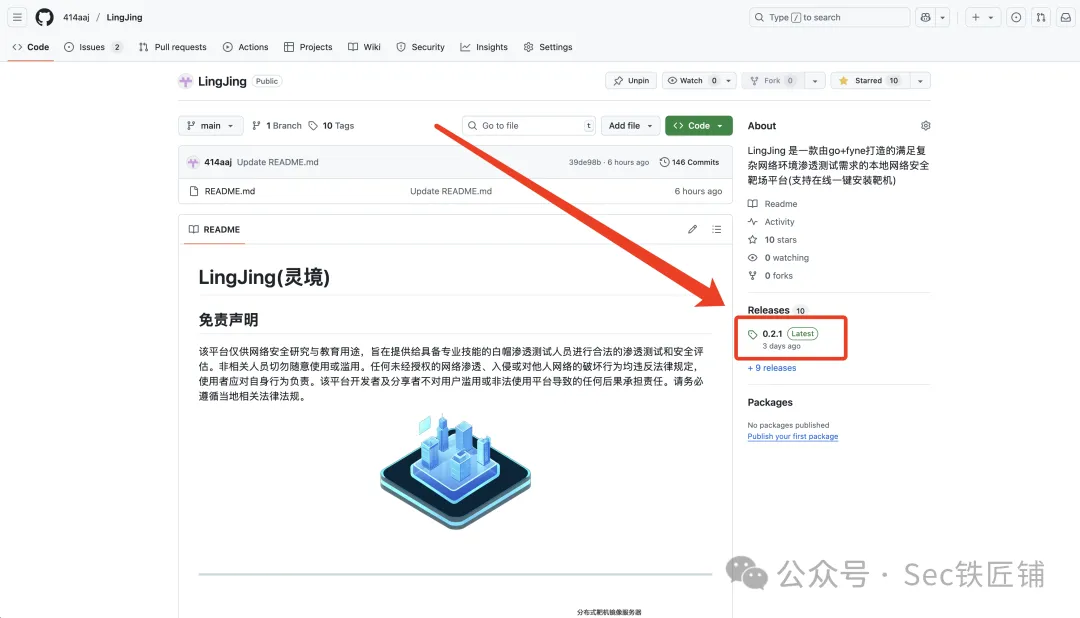The image size is (1080, 618).
Task: Open the README outline list icon
Action: point(716,229)
